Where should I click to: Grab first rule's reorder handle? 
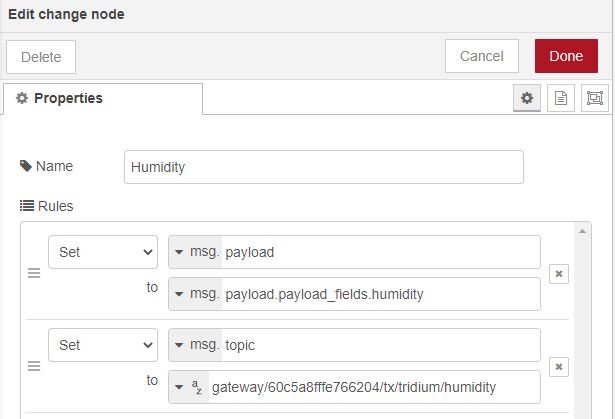point(34,273)
